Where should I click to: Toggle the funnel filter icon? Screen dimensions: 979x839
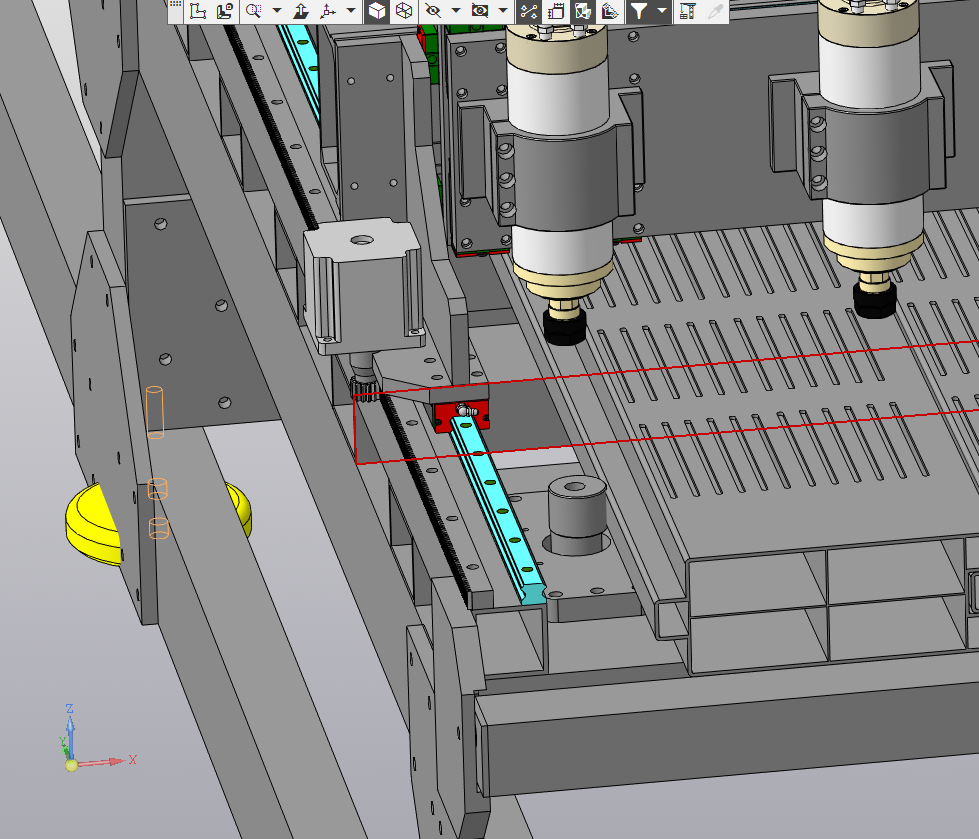[x=639, y=11]
